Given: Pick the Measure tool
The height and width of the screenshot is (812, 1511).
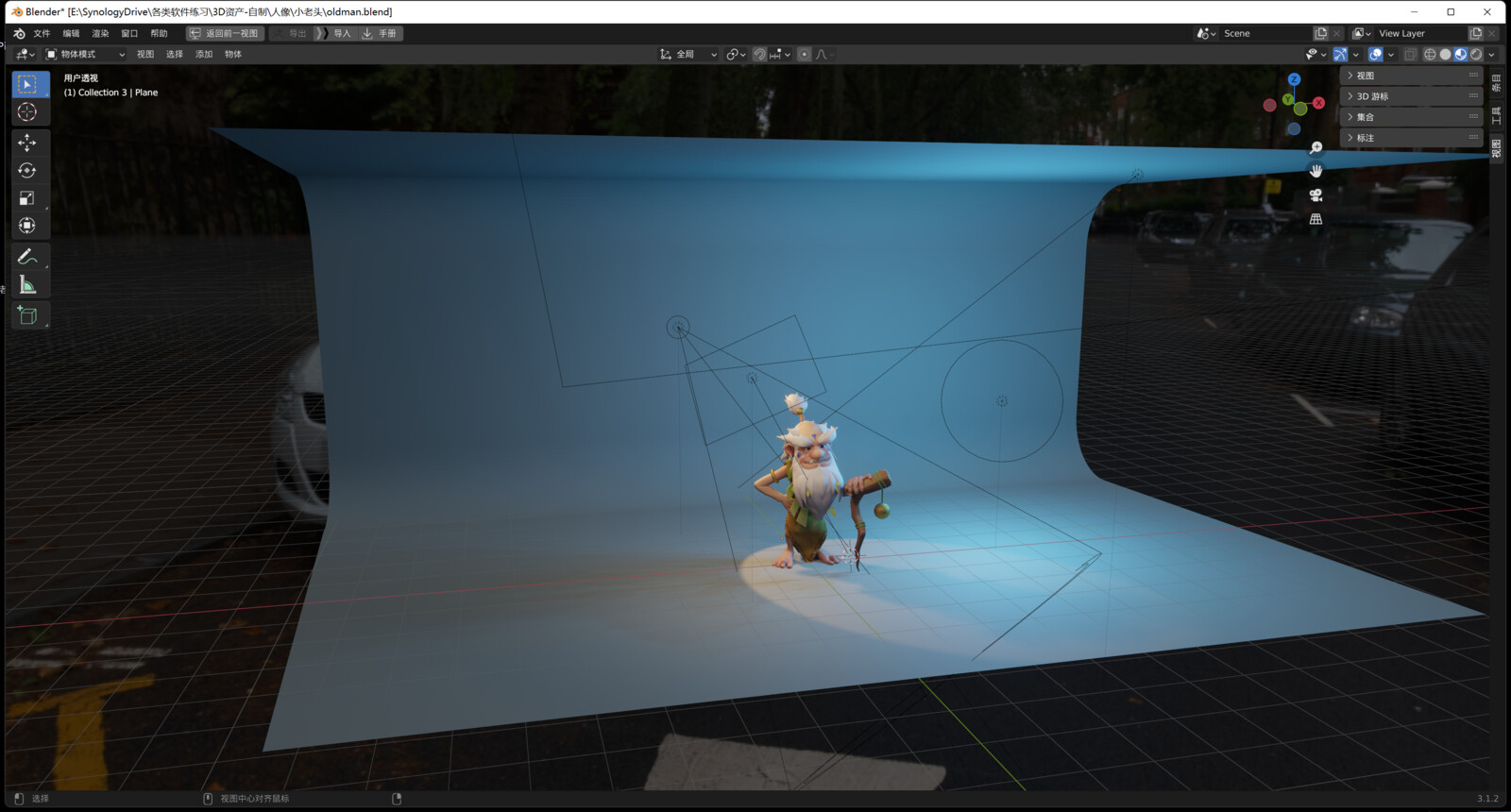Looking at the screenshot, I should pyautogui.click(x=27, y=285).
